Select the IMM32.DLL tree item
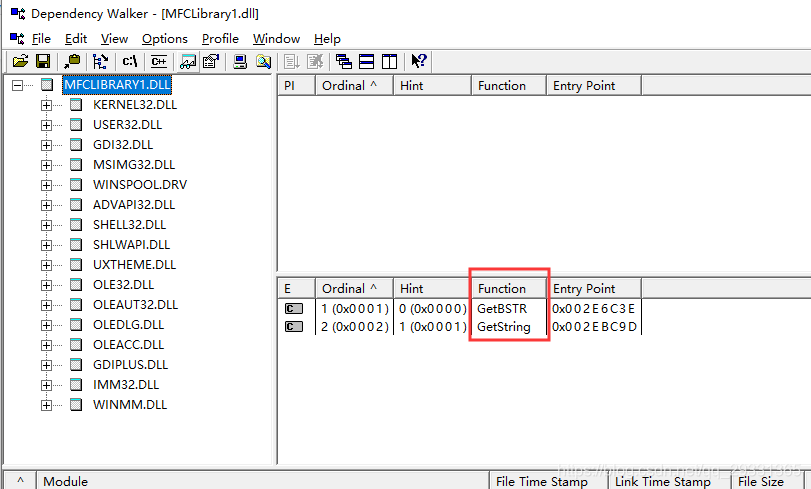Image resolution: width=811 pixels, height=489 pixels. coord(126,385)
